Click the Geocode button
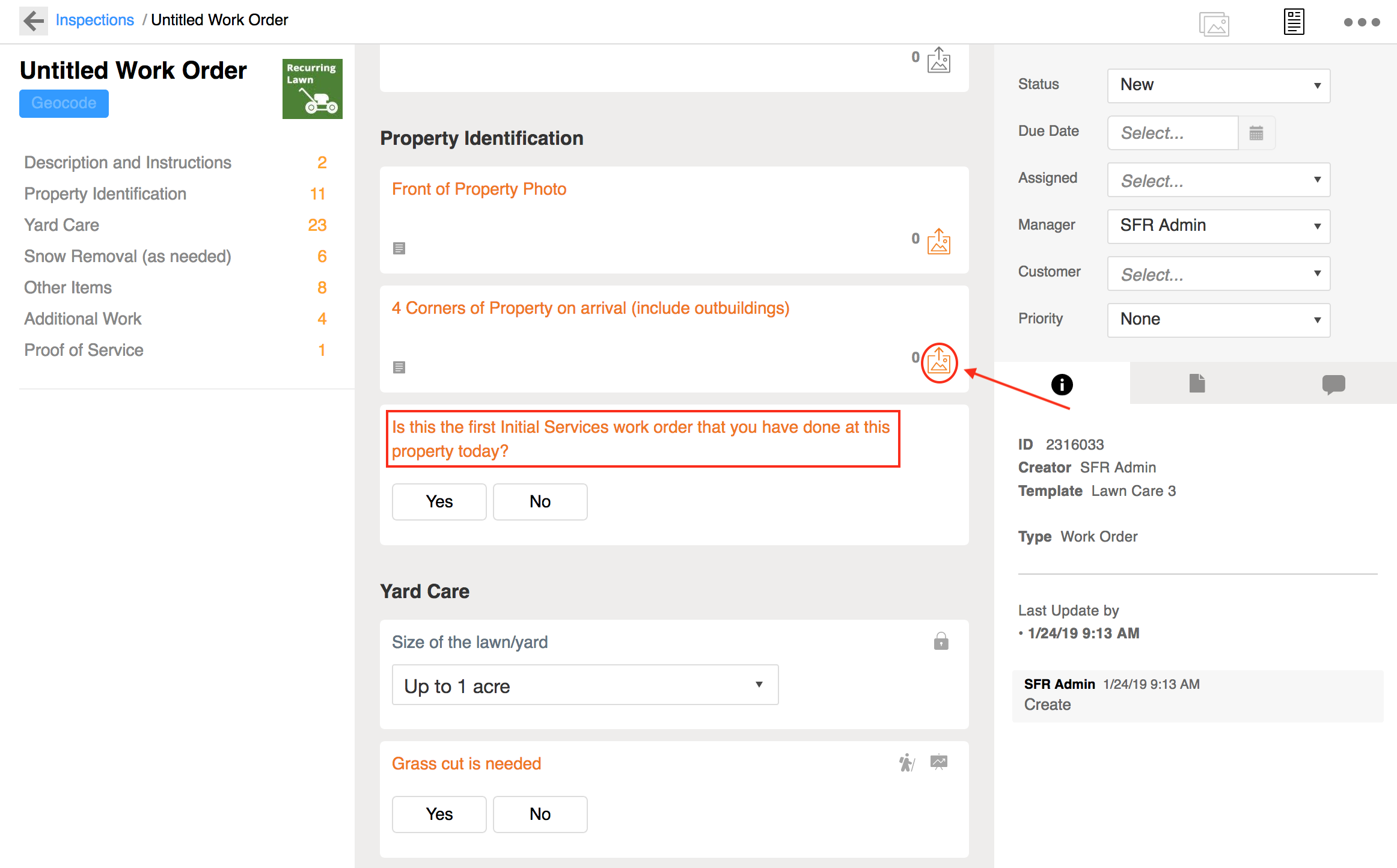1397x868 pixels. tap(64, 103)
